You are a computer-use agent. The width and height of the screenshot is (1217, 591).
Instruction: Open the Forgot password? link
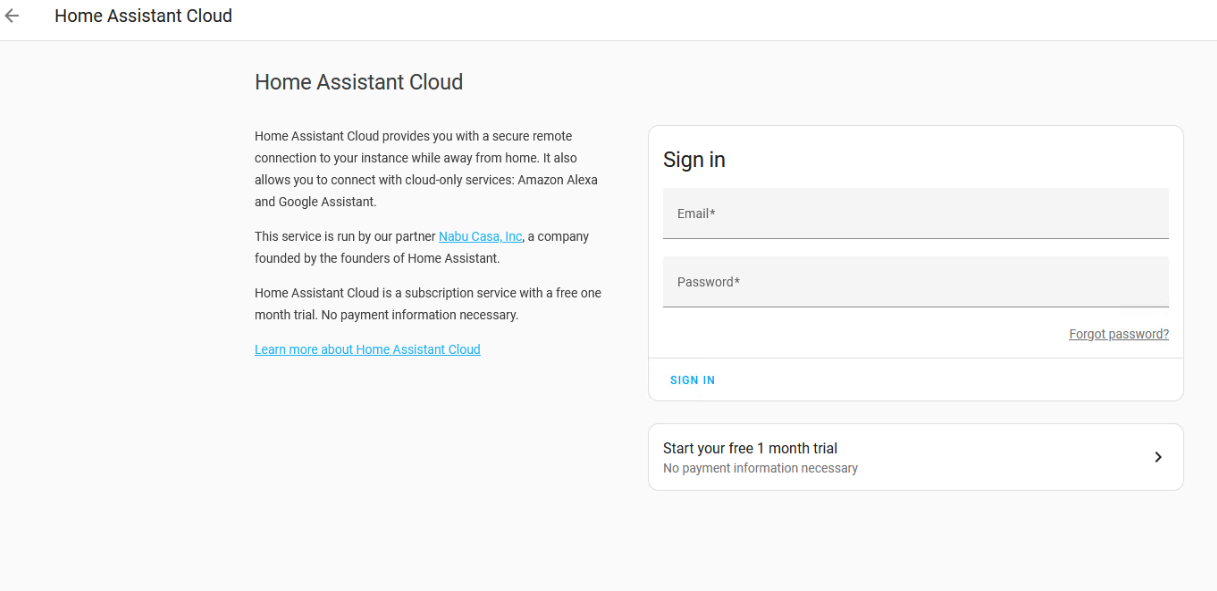tap(1118, 335)
